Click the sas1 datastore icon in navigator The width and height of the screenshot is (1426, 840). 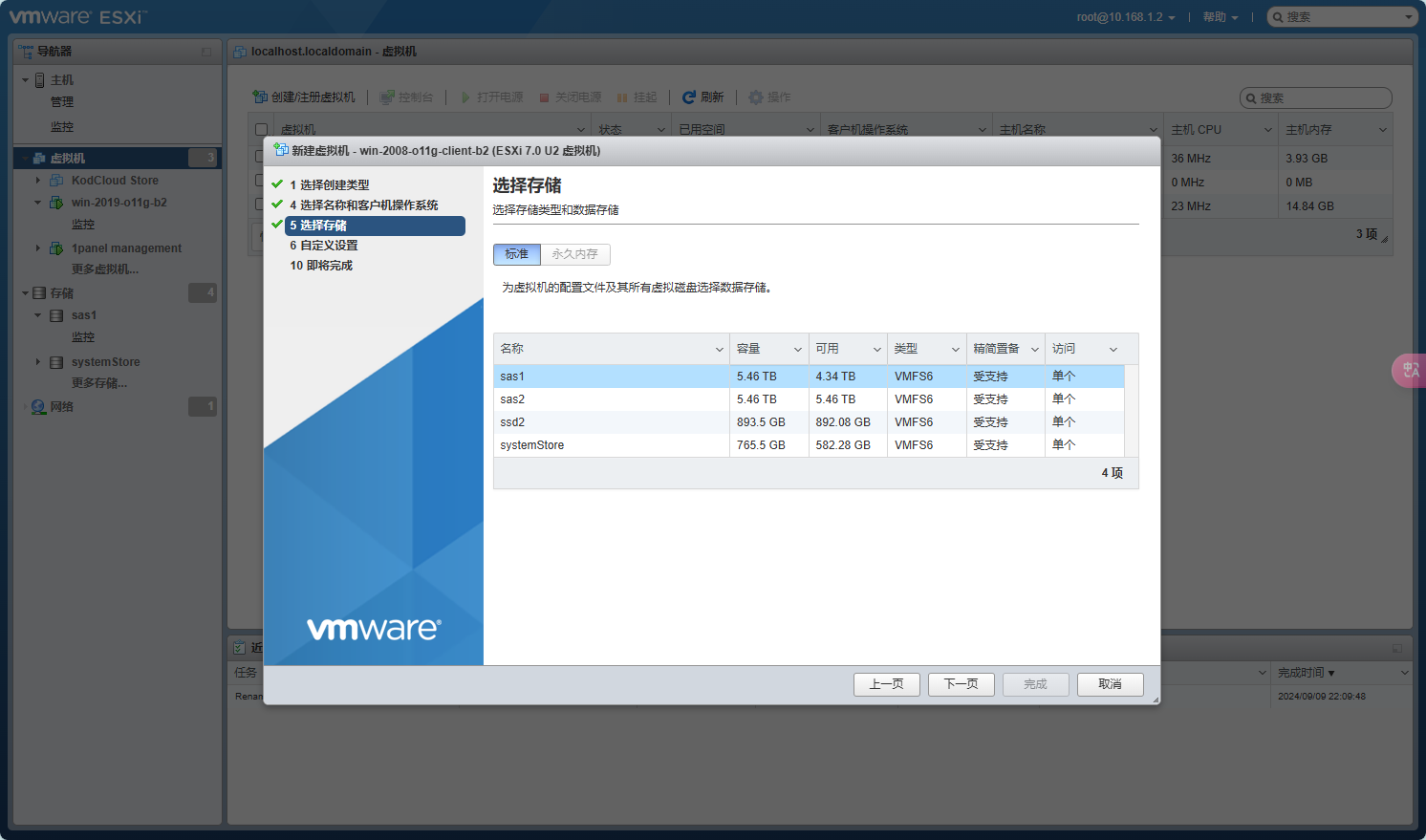[56, 315]
